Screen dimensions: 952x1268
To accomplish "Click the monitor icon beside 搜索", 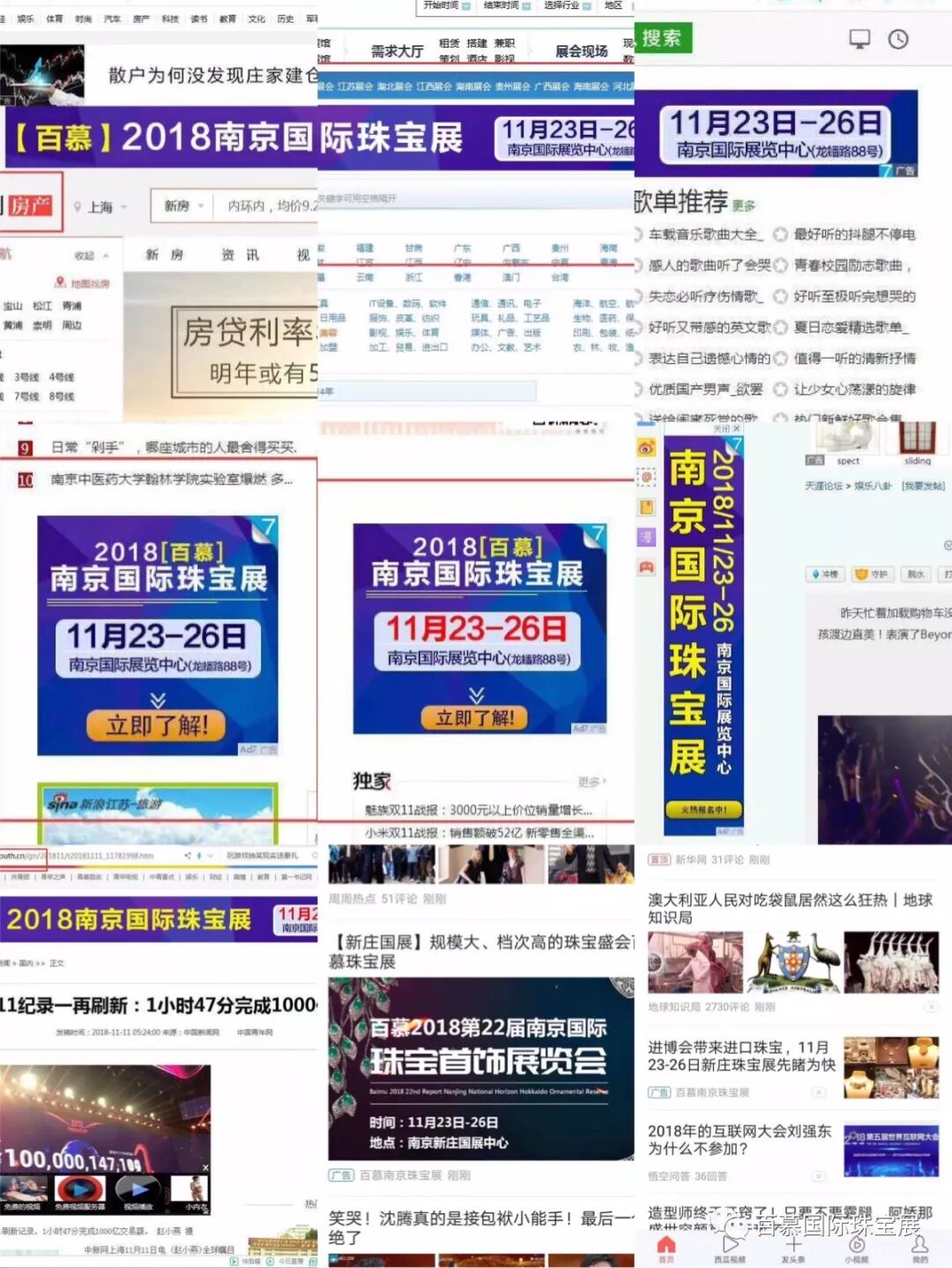I will (859, 39).
